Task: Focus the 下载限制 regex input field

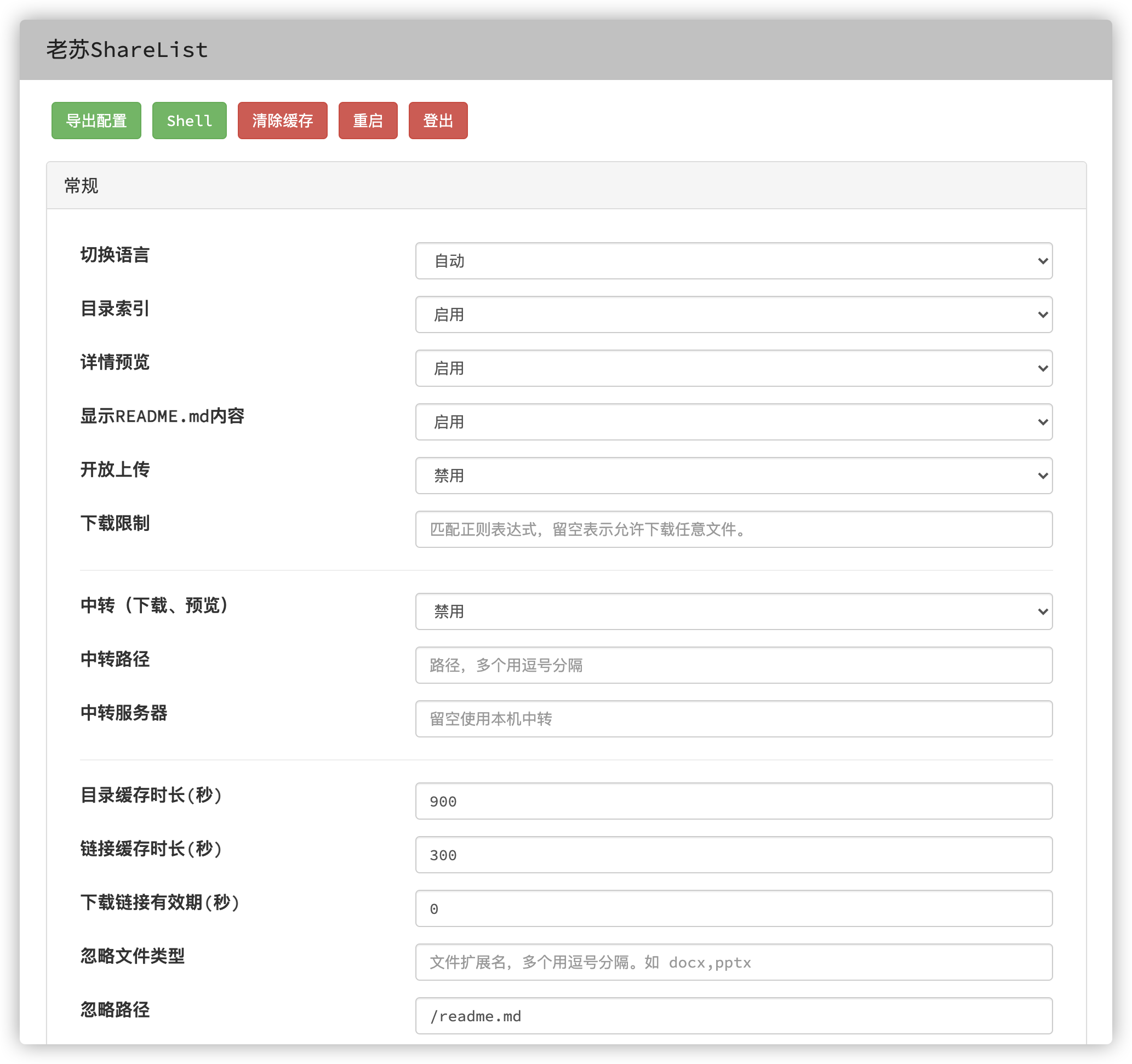Action: [x=734, y=529]
